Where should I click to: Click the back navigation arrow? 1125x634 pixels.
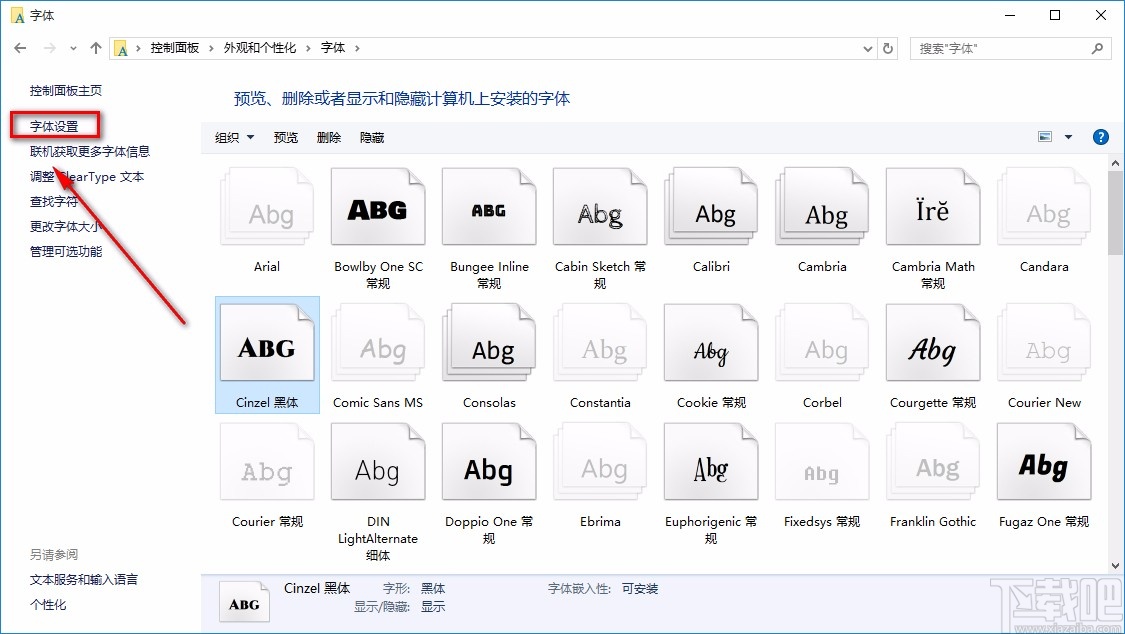[x=20, y=47]
